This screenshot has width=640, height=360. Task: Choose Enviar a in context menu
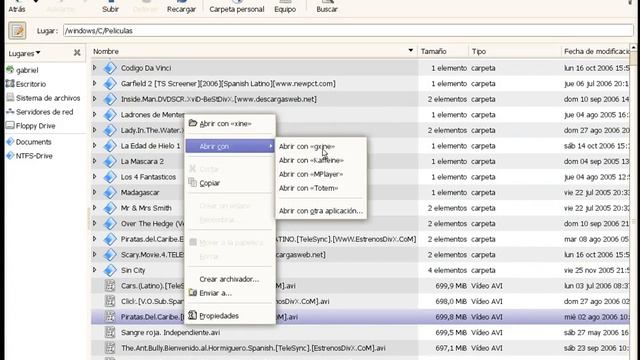coord(230,293)
